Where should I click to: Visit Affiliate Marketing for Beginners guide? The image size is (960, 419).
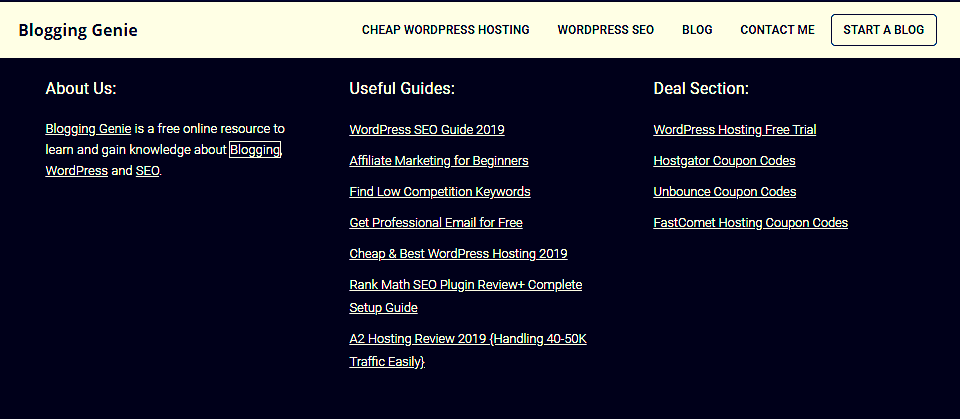pyautogui.click(x=439, y=160)
